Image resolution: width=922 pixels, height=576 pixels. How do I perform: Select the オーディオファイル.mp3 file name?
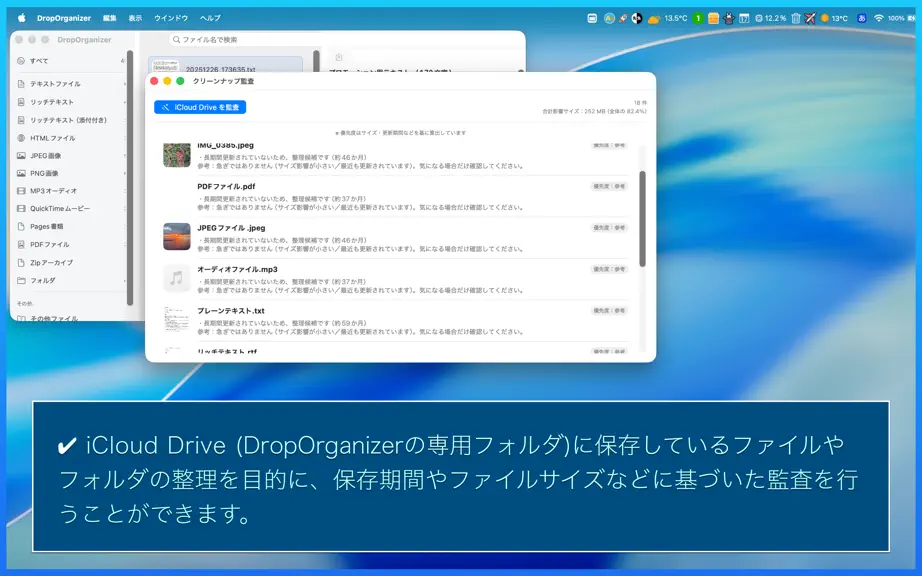point(237,269)
